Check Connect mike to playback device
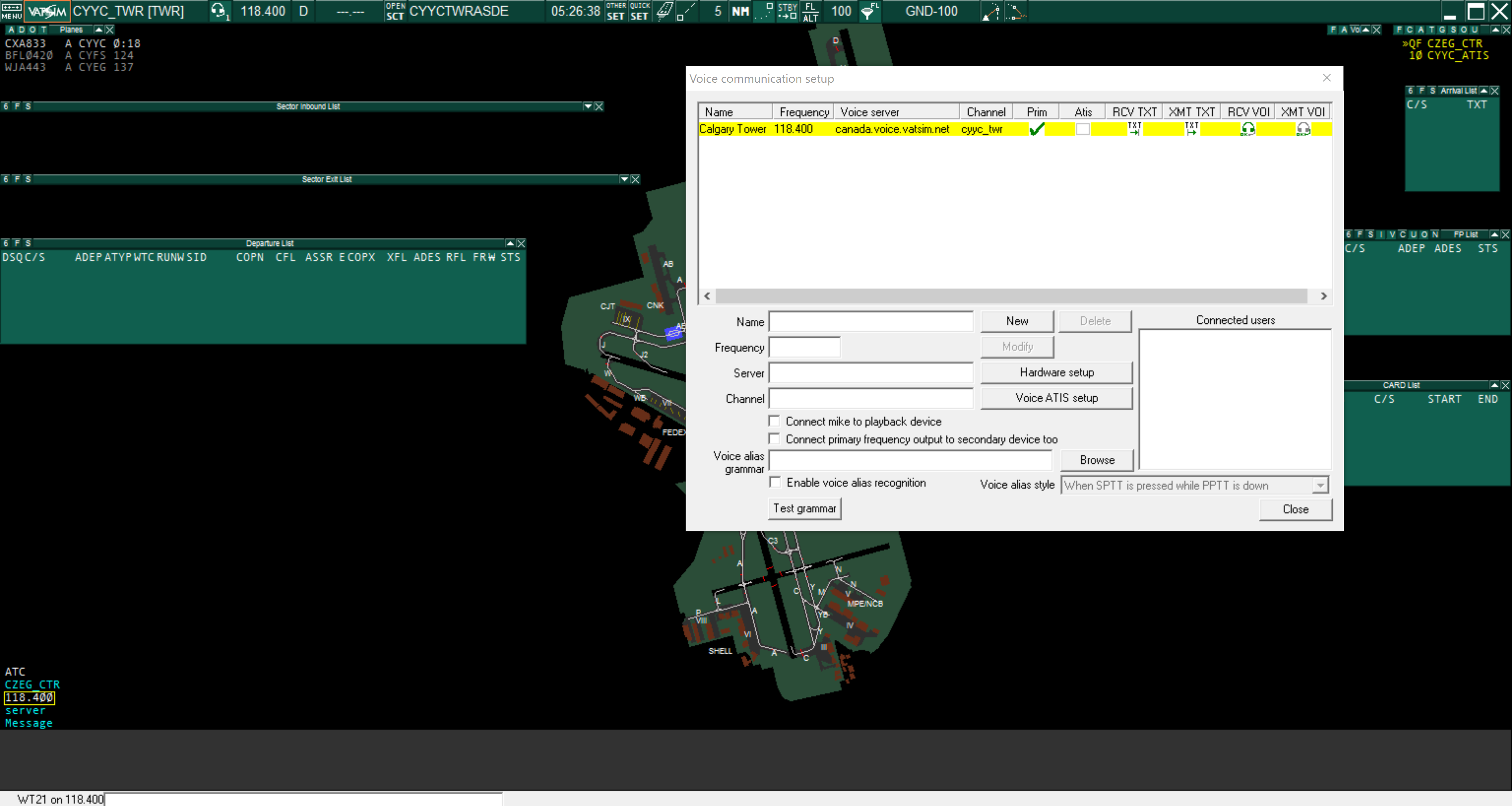Viewport: 1512px width, 806px height. pyautogui.click(x=774, y=421)
